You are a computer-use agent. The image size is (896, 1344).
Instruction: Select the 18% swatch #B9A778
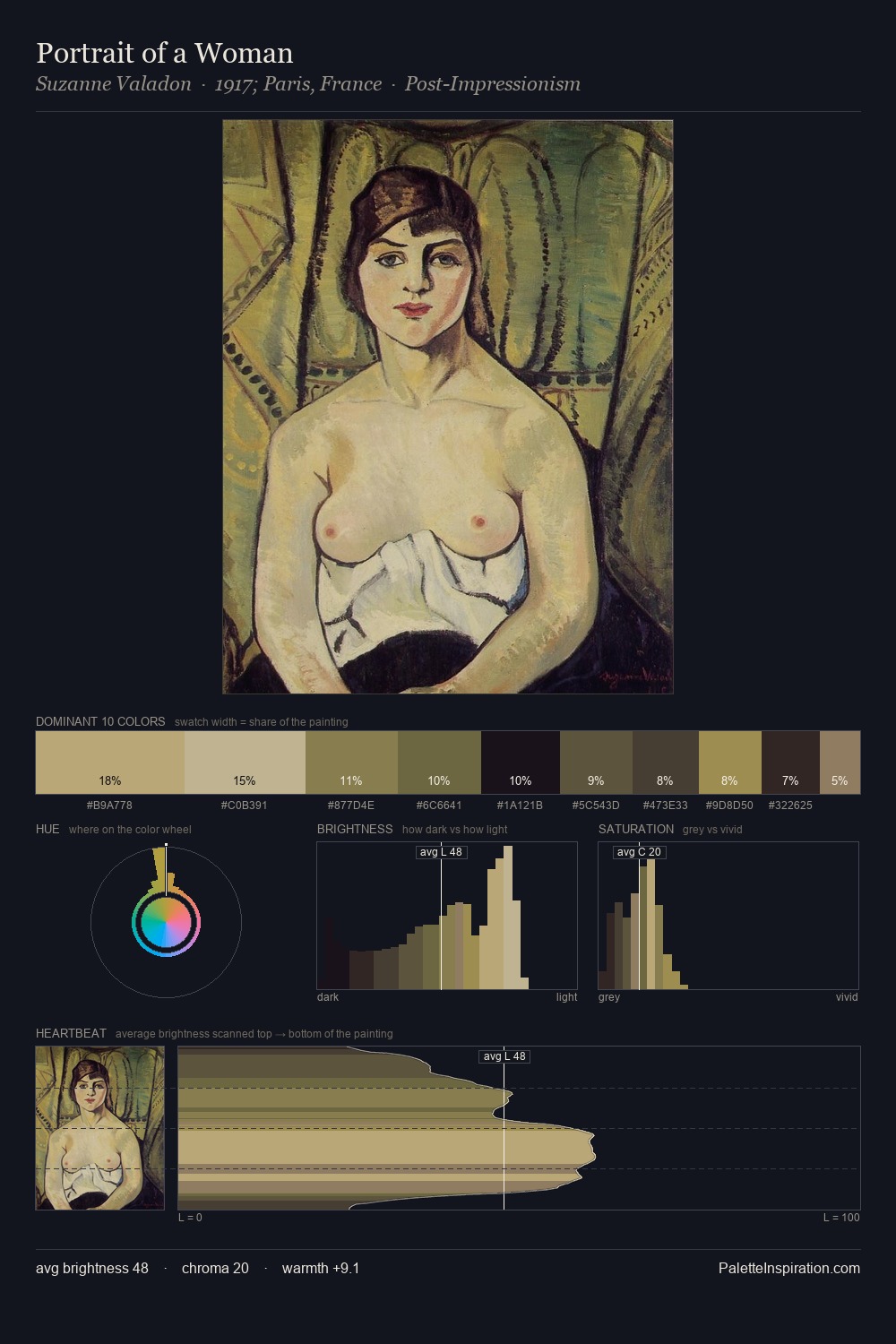110,762
